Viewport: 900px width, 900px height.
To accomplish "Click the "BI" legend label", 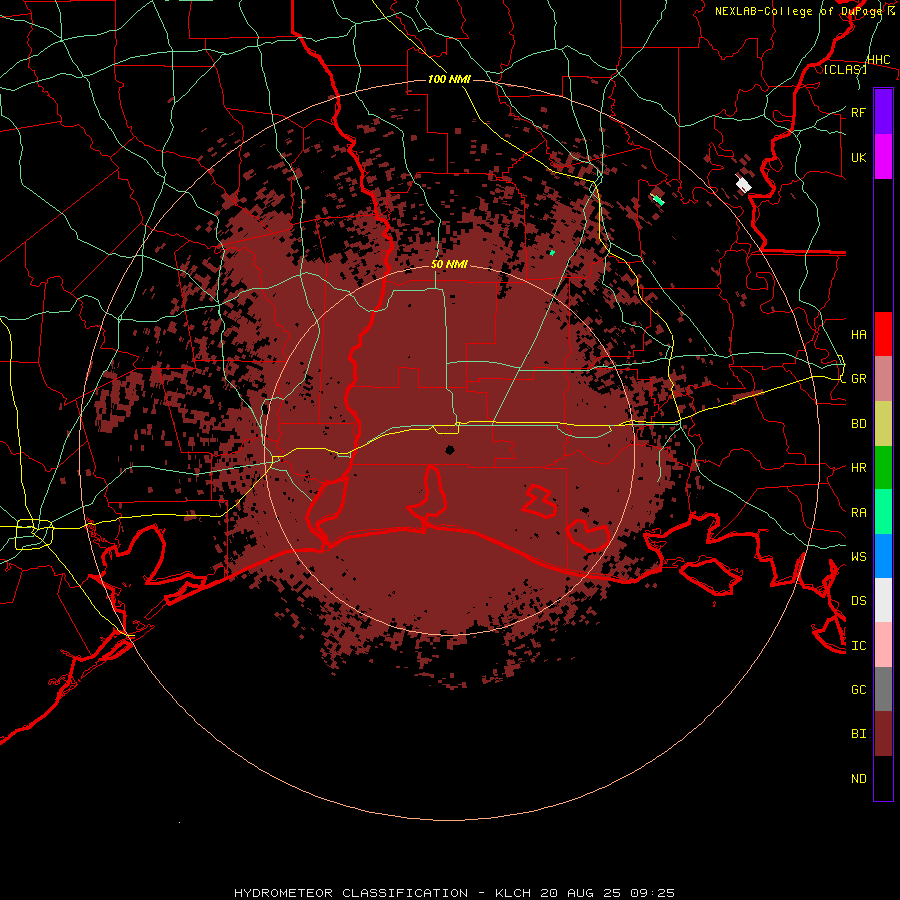I will [858, 734].
